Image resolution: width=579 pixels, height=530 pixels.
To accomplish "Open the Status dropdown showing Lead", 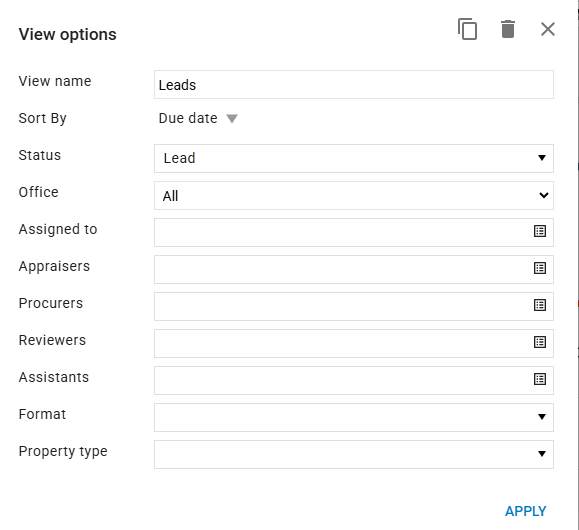I will coord(354,158).
